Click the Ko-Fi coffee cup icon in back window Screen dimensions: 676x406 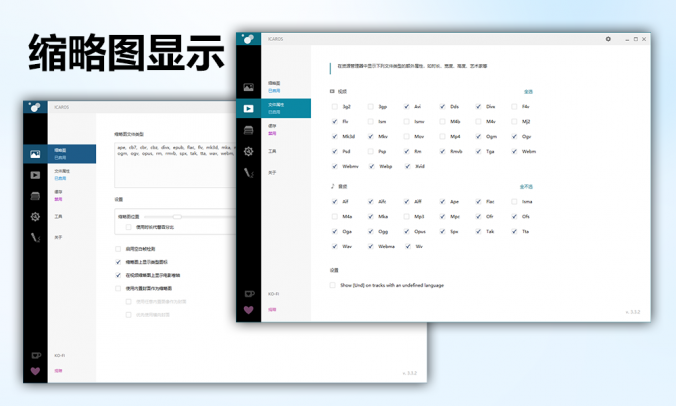tap(36, 356)
